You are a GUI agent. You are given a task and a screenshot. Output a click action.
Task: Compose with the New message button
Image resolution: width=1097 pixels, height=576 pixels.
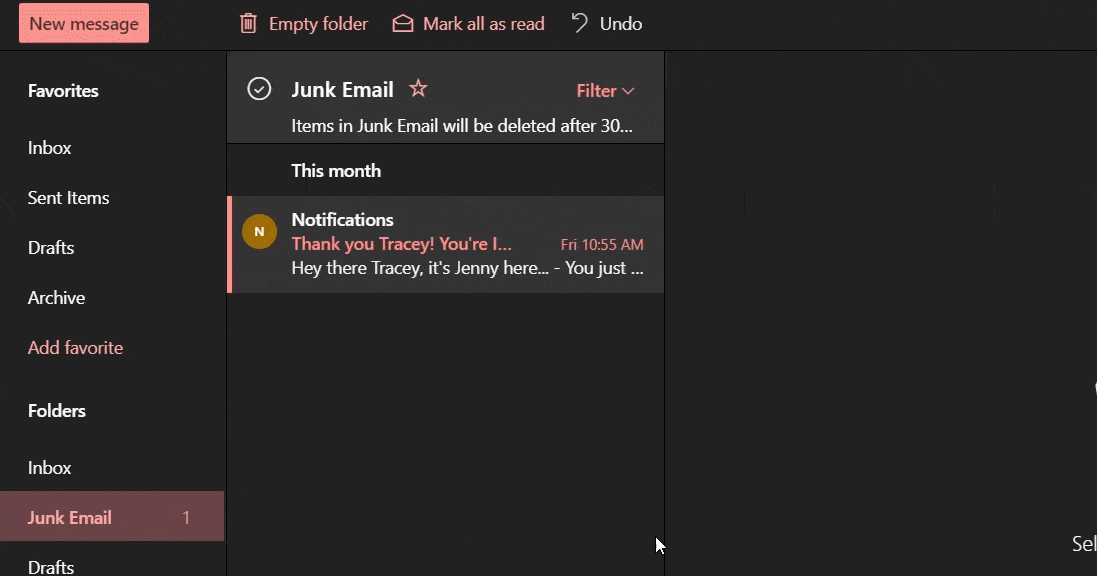tap(84, 23)
